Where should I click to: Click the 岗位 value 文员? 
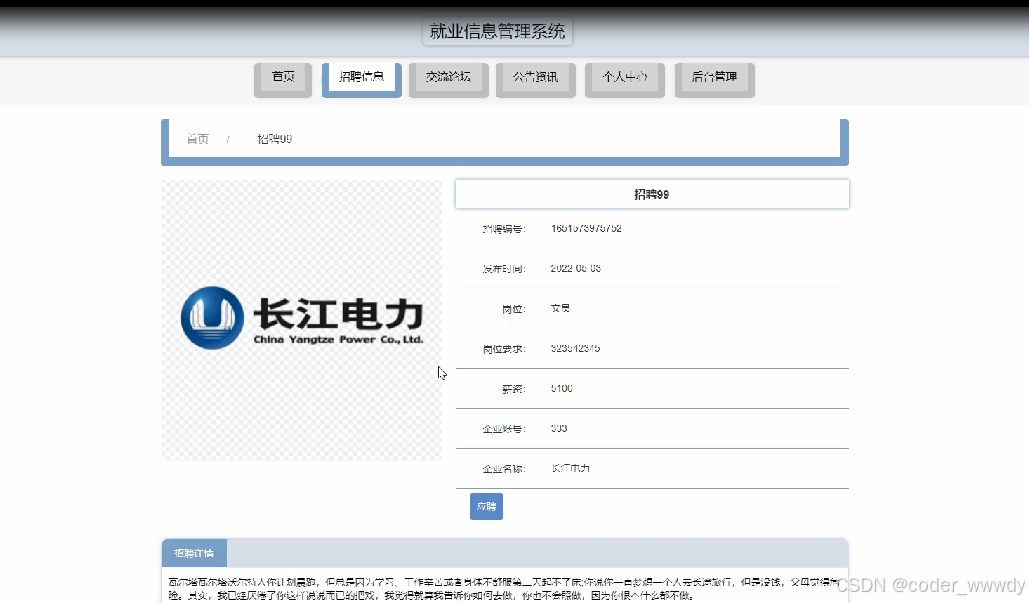pos(560,308)
